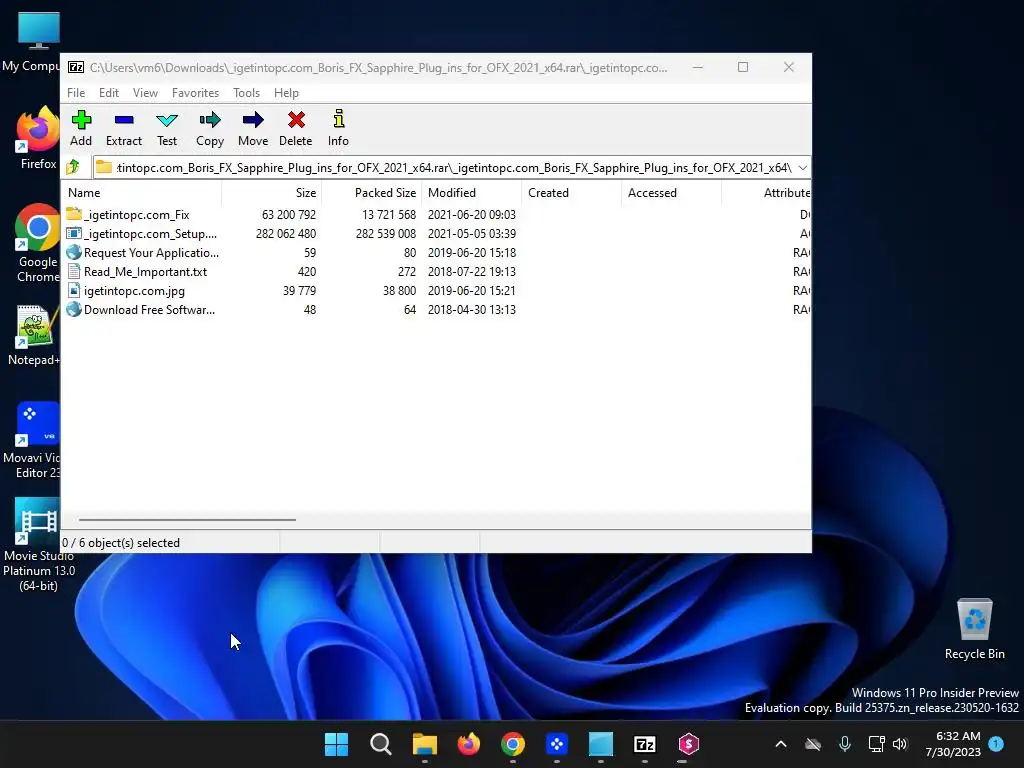Click the 2018-04-30 13:13 modified date
This screenshot has width=1024, height=768.
472,309
